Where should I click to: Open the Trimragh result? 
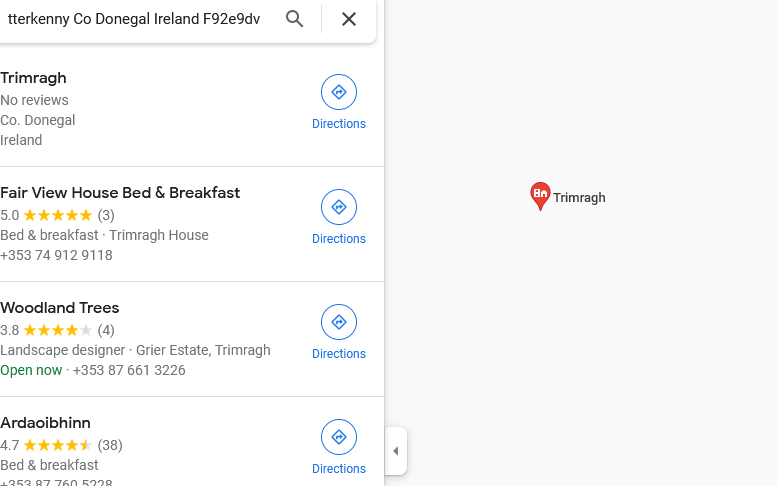pyautogui.click(x=34, y=78)
